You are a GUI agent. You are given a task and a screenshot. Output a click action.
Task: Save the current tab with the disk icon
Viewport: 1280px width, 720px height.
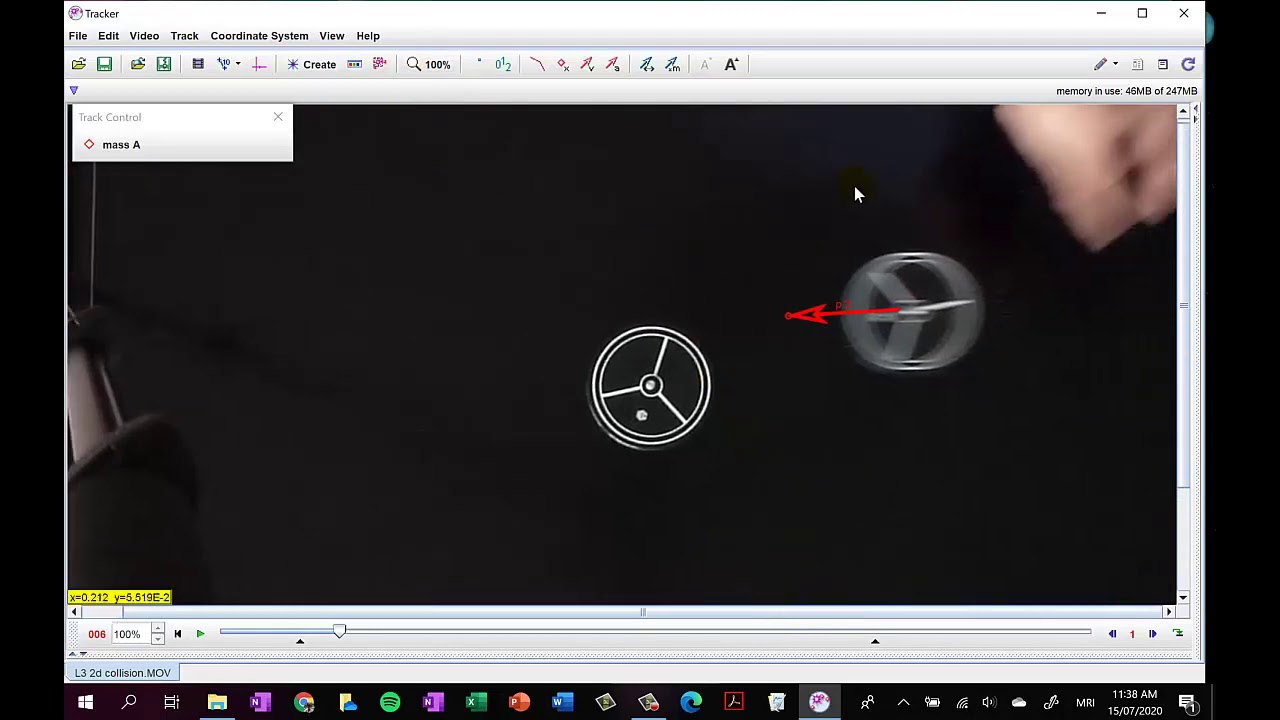(x=104, y=64)
